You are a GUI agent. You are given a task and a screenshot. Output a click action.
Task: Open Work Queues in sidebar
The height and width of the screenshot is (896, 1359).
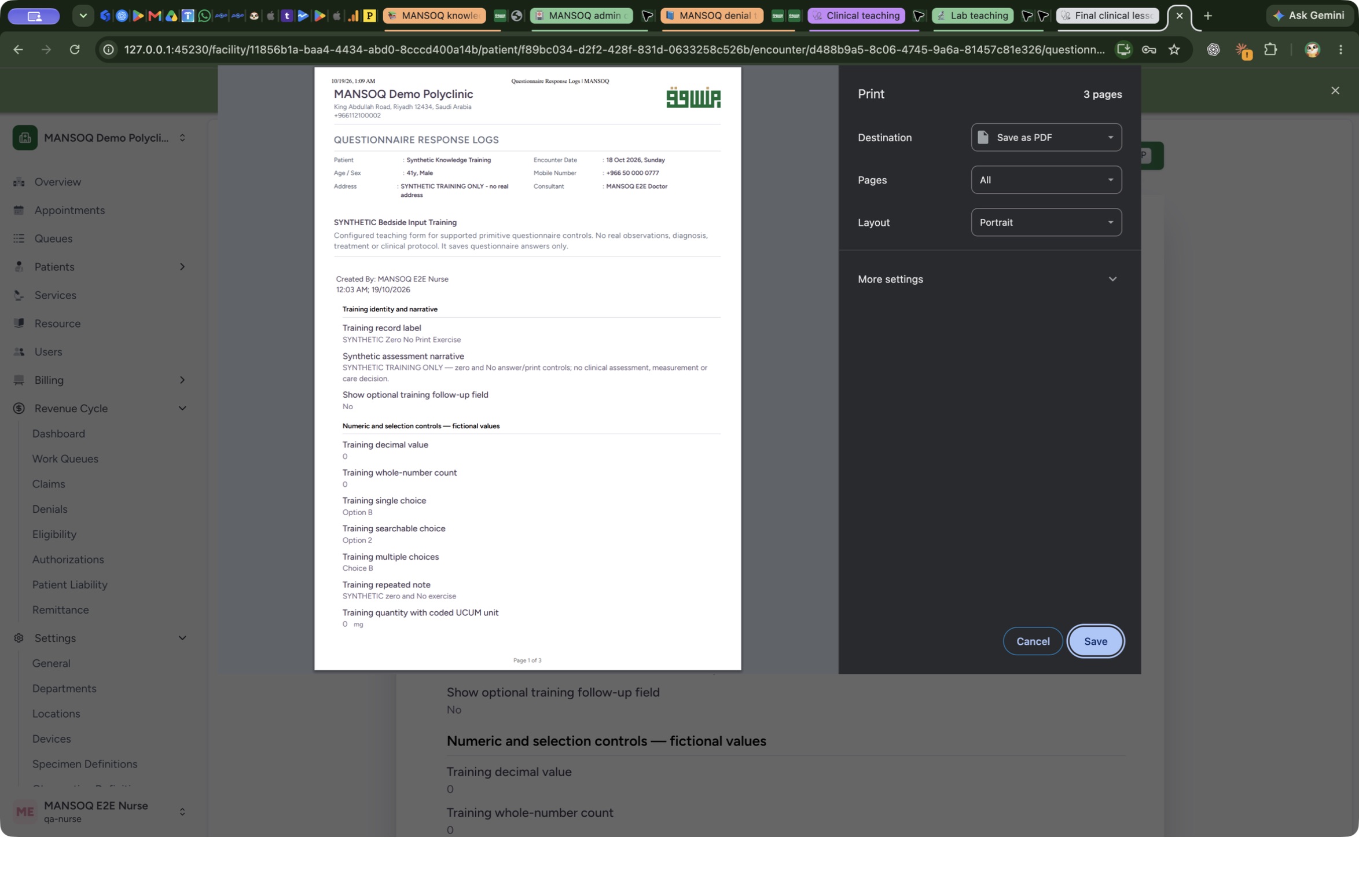click(x=65, y=459)
